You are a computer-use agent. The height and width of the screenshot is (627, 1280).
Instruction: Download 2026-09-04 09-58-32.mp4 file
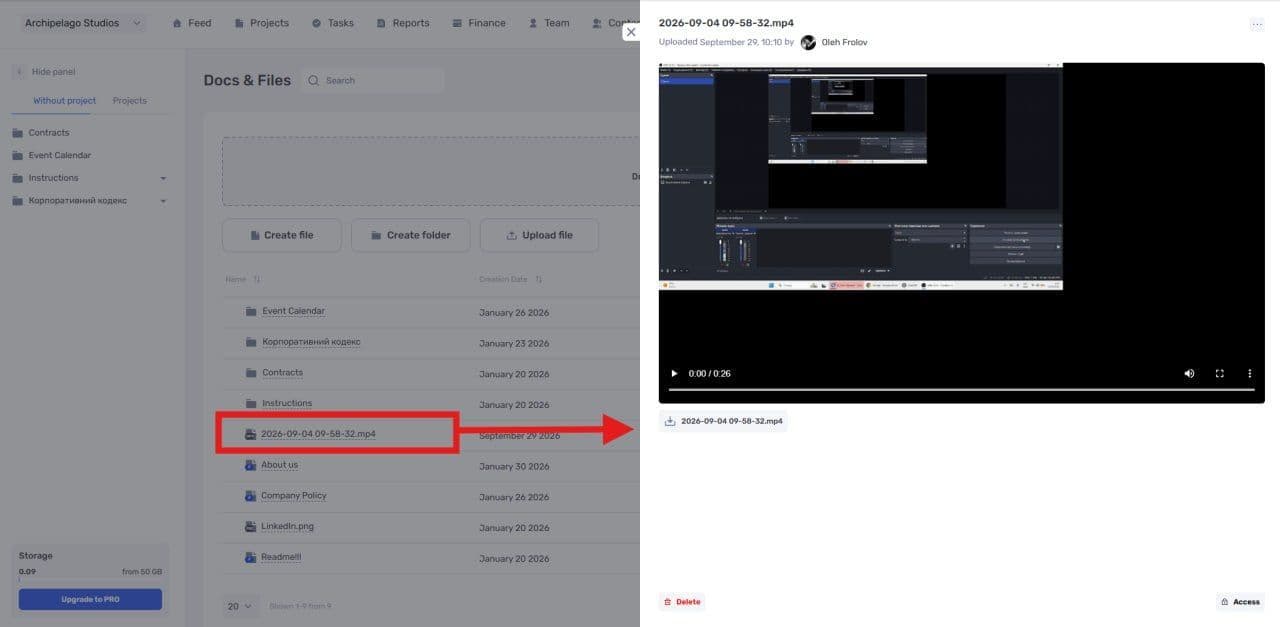723,421
